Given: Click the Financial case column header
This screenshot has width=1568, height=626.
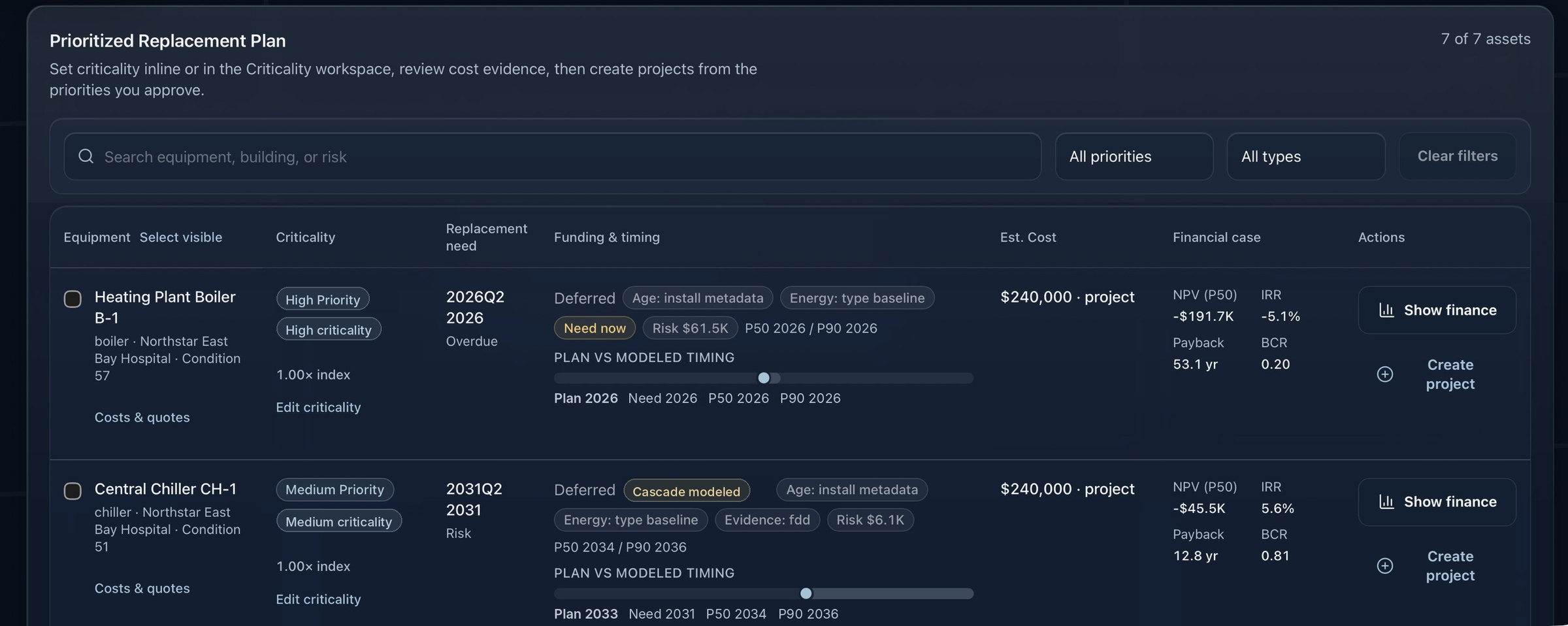Looking at the screenshot, I should coord(1217,237).
